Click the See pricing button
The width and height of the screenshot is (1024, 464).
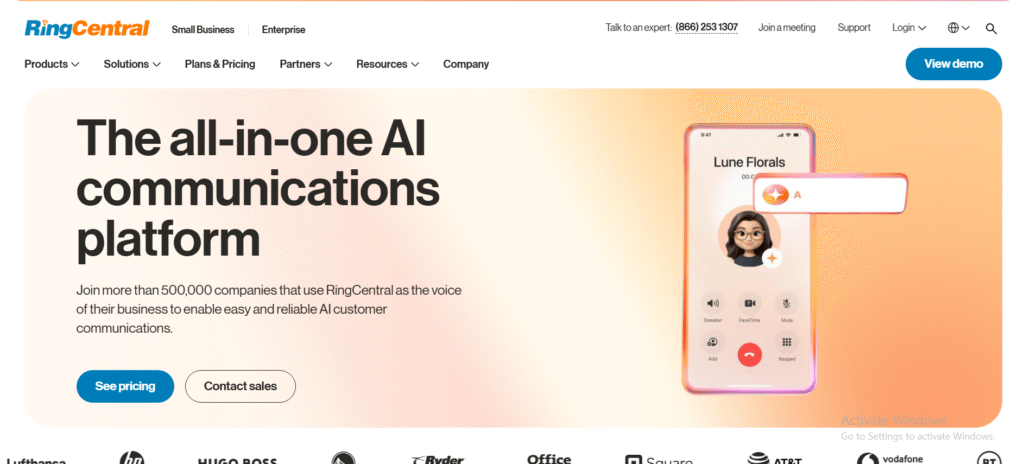tap(125, 386)
